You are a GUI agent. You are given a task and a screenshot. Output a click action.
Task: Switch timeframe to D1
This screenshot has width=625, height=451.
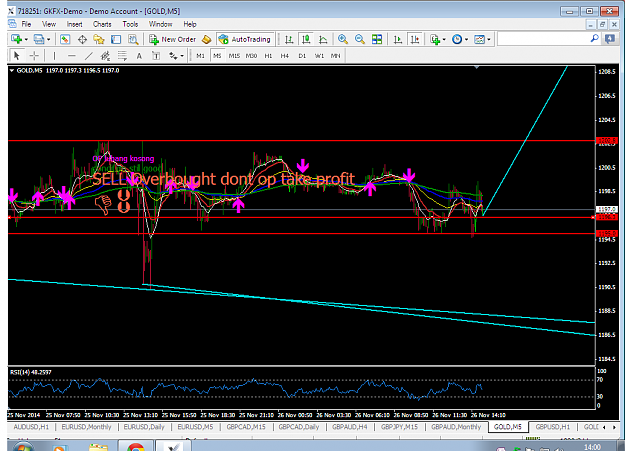pos(302,56)
